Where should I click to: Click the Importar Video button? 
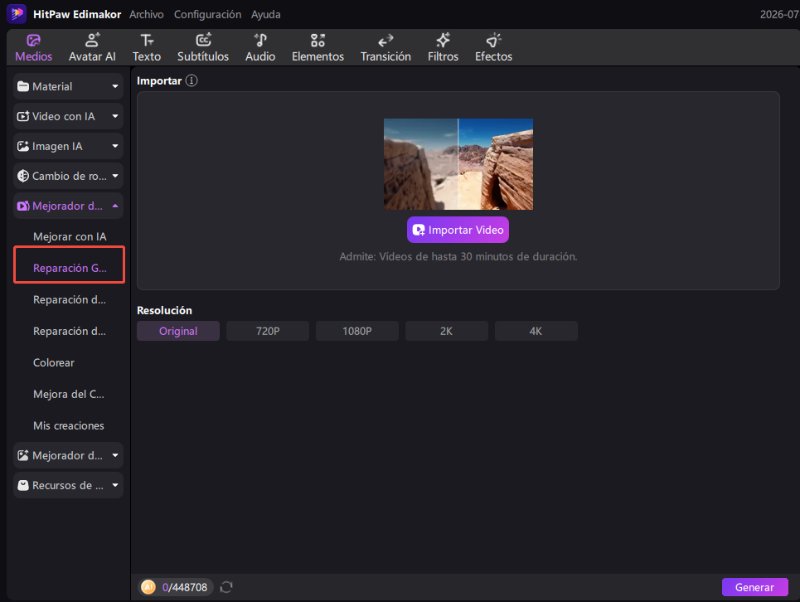tap(458, 230)
